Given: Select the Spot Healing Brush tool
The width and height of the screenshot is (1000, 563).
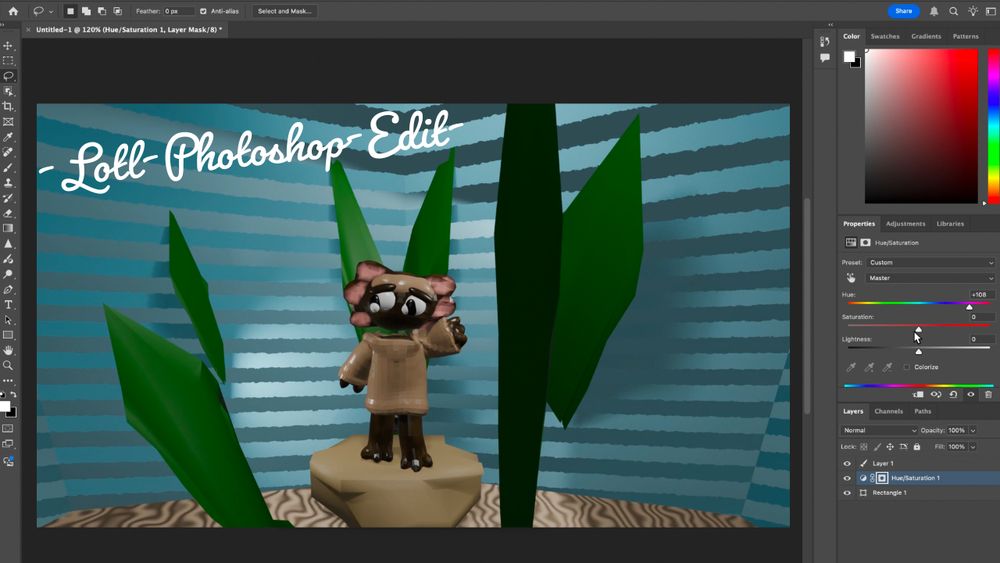Looking at the screenshot, I should tap(8, 152).
